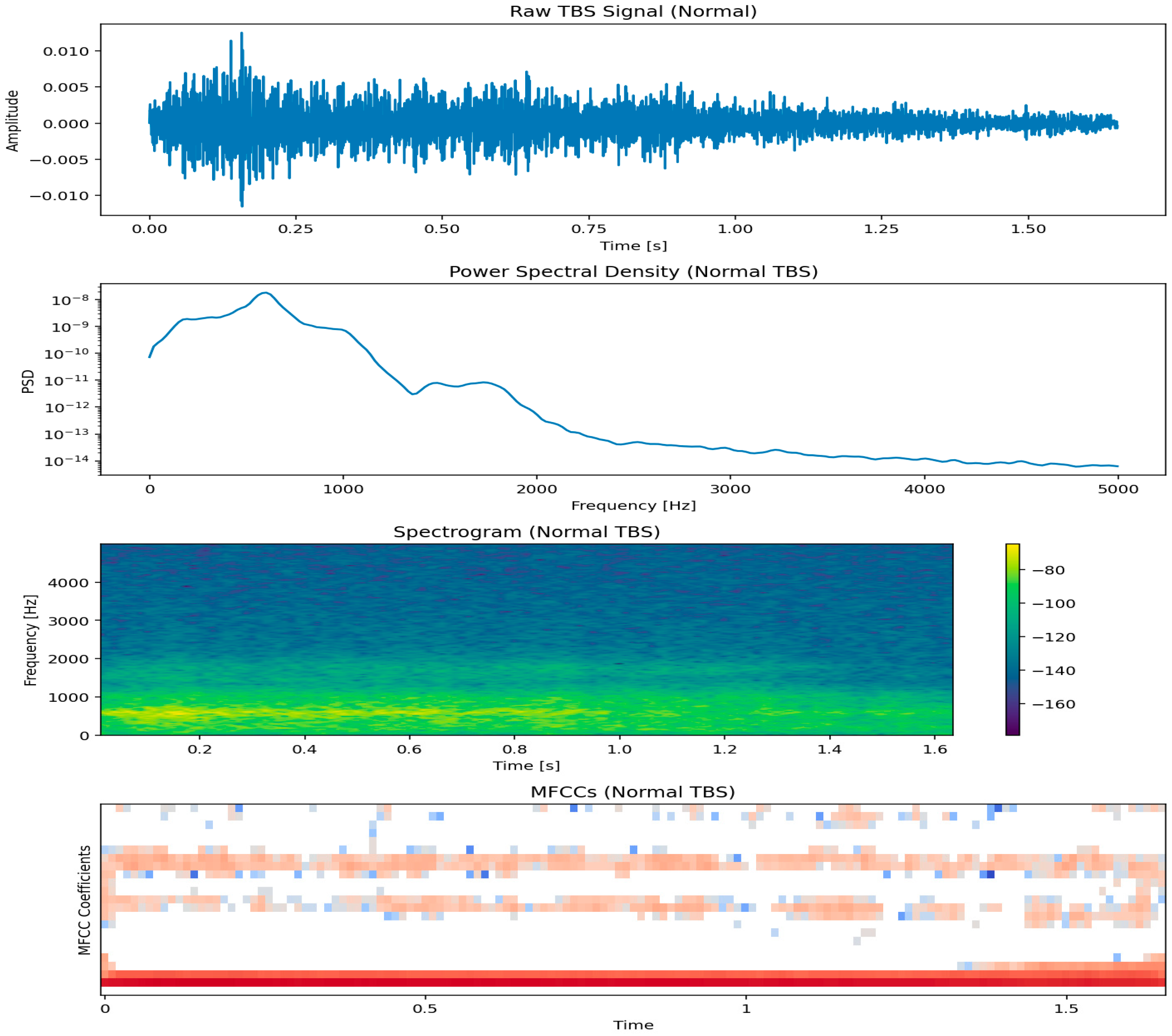Click "Frequency [Hz]" label below the PSD plot
Screen dimensions: 1172x1036
pos(633,505)
